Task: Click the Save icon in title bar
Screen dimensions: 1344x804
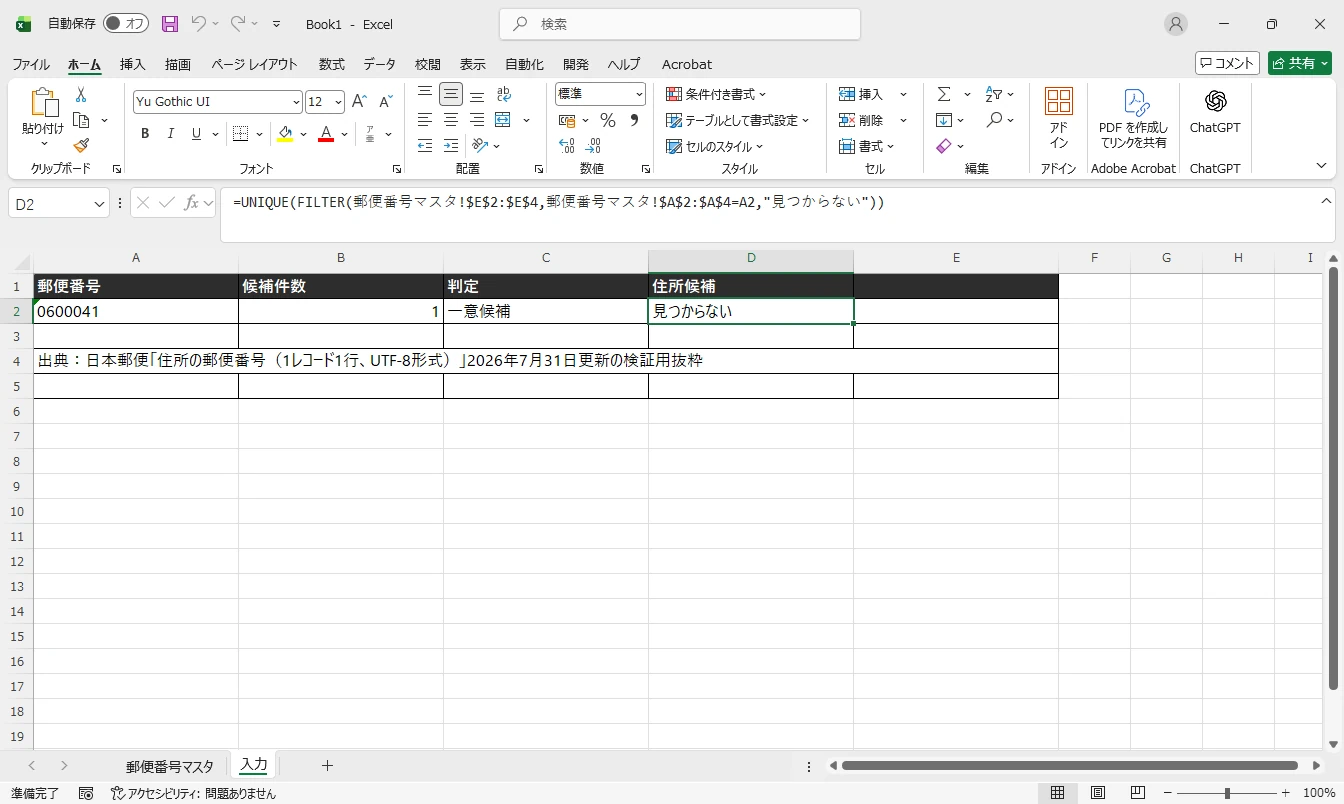Action: (170, 24)
